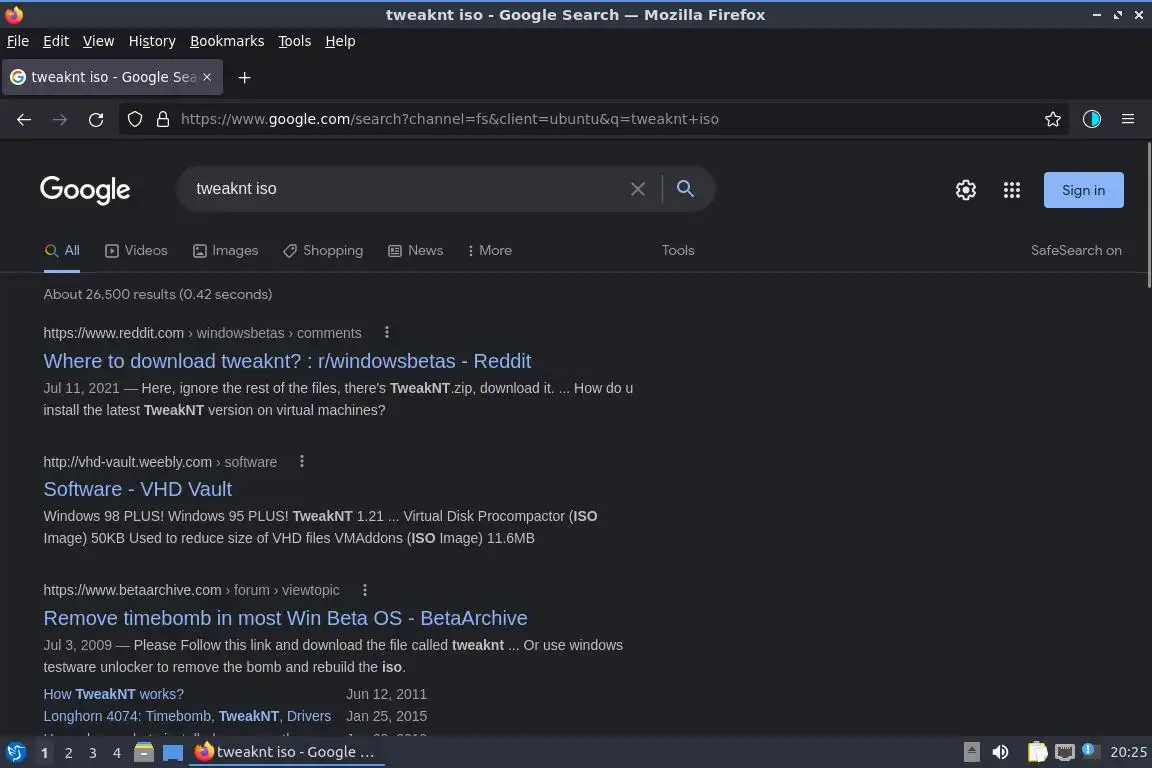Viewport: 1152px width, 768px height.
Task: Open the Edit menu
Action: click(x=56, y=41)
